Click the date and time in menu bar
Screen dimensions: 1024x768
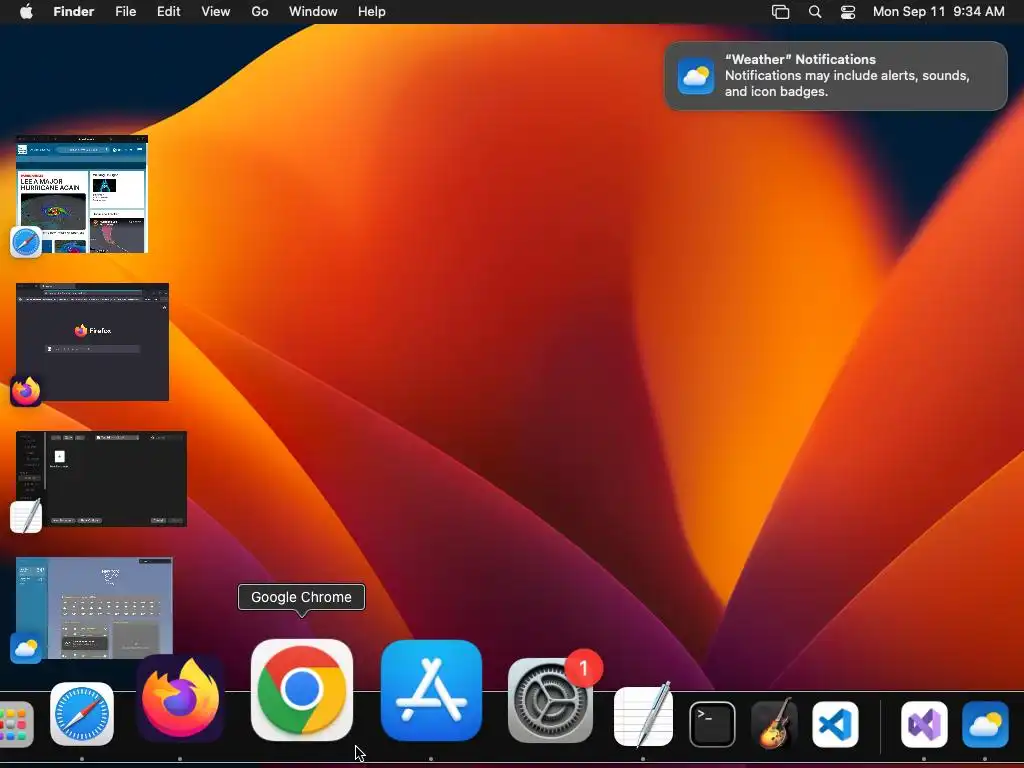[938, 12]
